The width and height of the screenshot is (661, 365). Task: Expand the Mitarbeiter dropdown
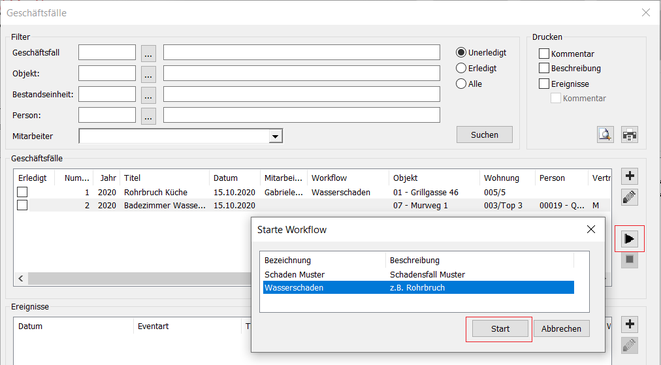(x=275, y=137)
